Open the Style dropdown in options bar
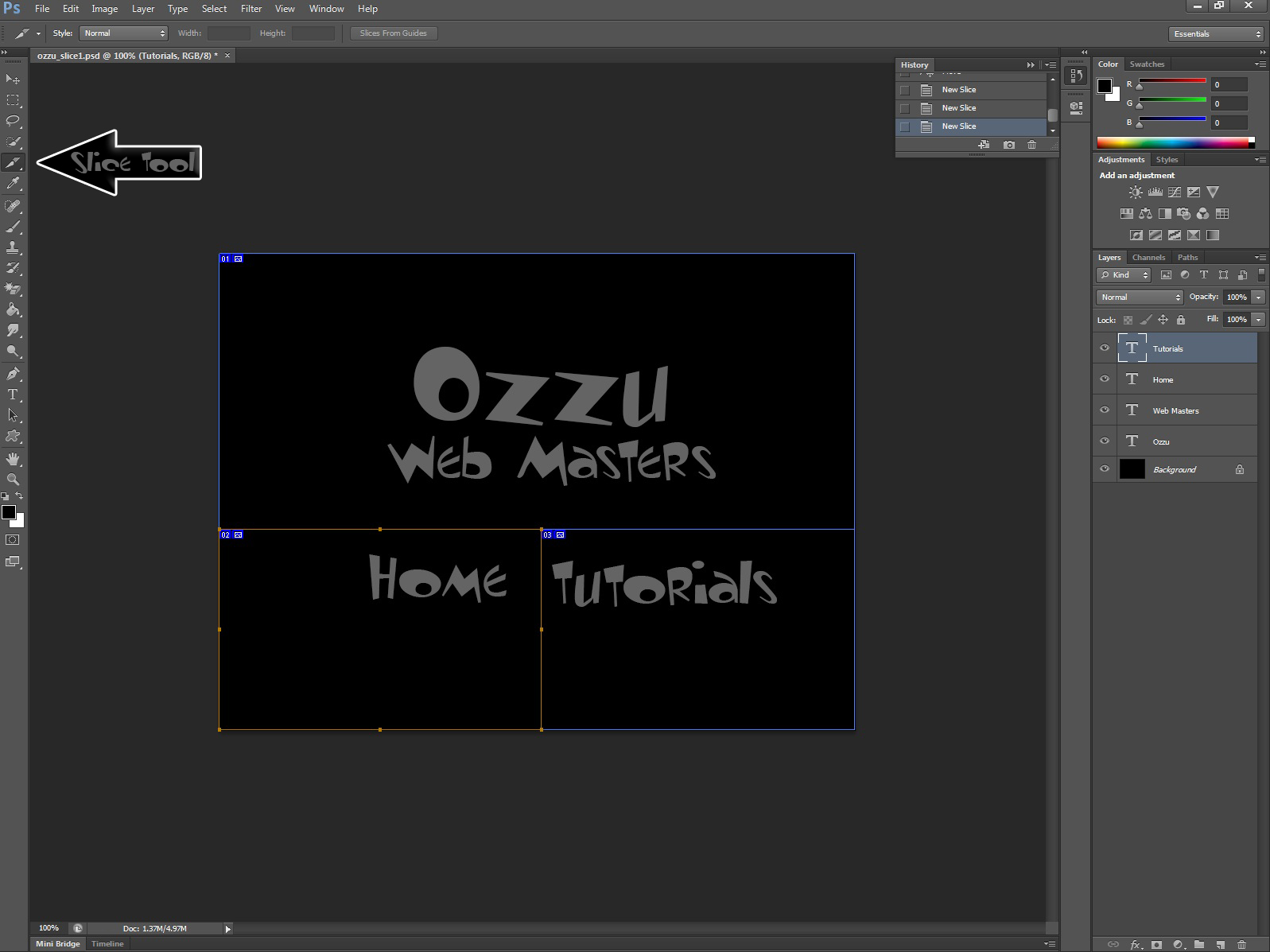The width and height of the screenshot is (1270, 952). coord(124,33)
